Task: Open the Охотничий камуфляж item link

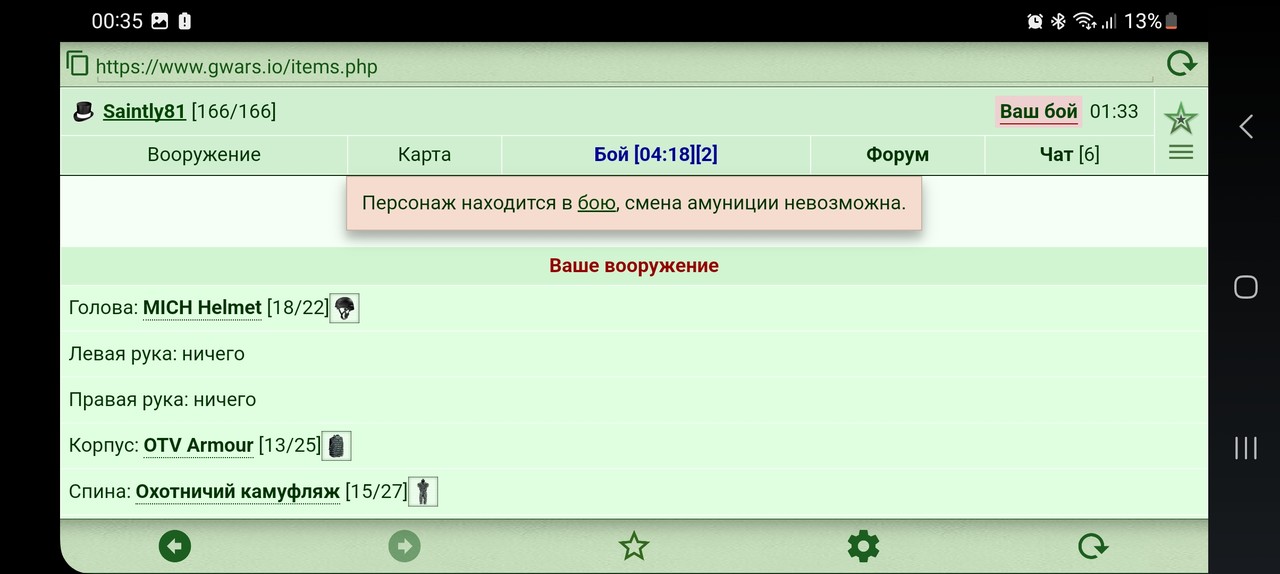Action: 238,491
